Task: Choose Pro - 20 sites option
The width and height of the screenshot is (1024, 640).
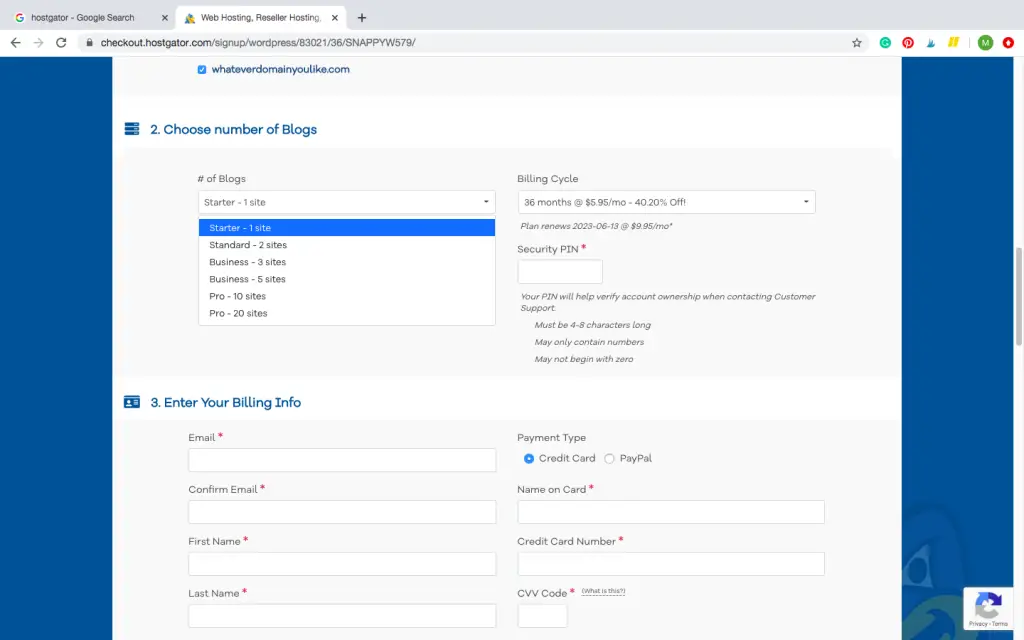Action: [347, 313]
